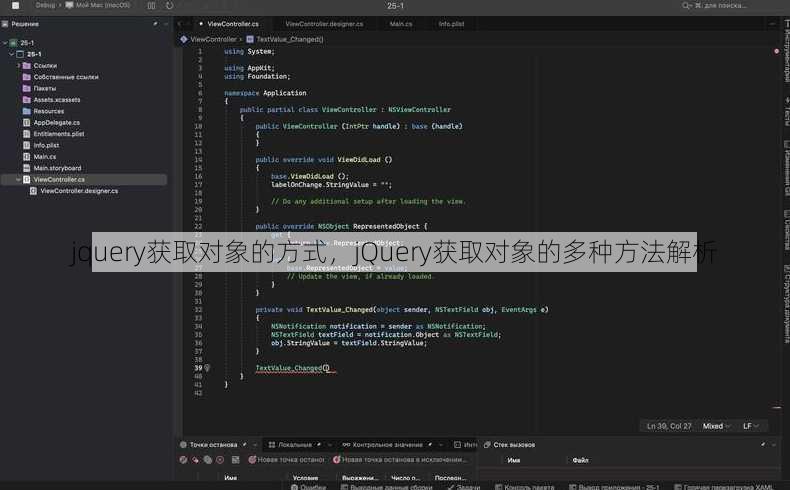790x490 pixels.
Task: Click the red error indicator in the editor margin
Action: pyautogui.click(x=776, y=51)
